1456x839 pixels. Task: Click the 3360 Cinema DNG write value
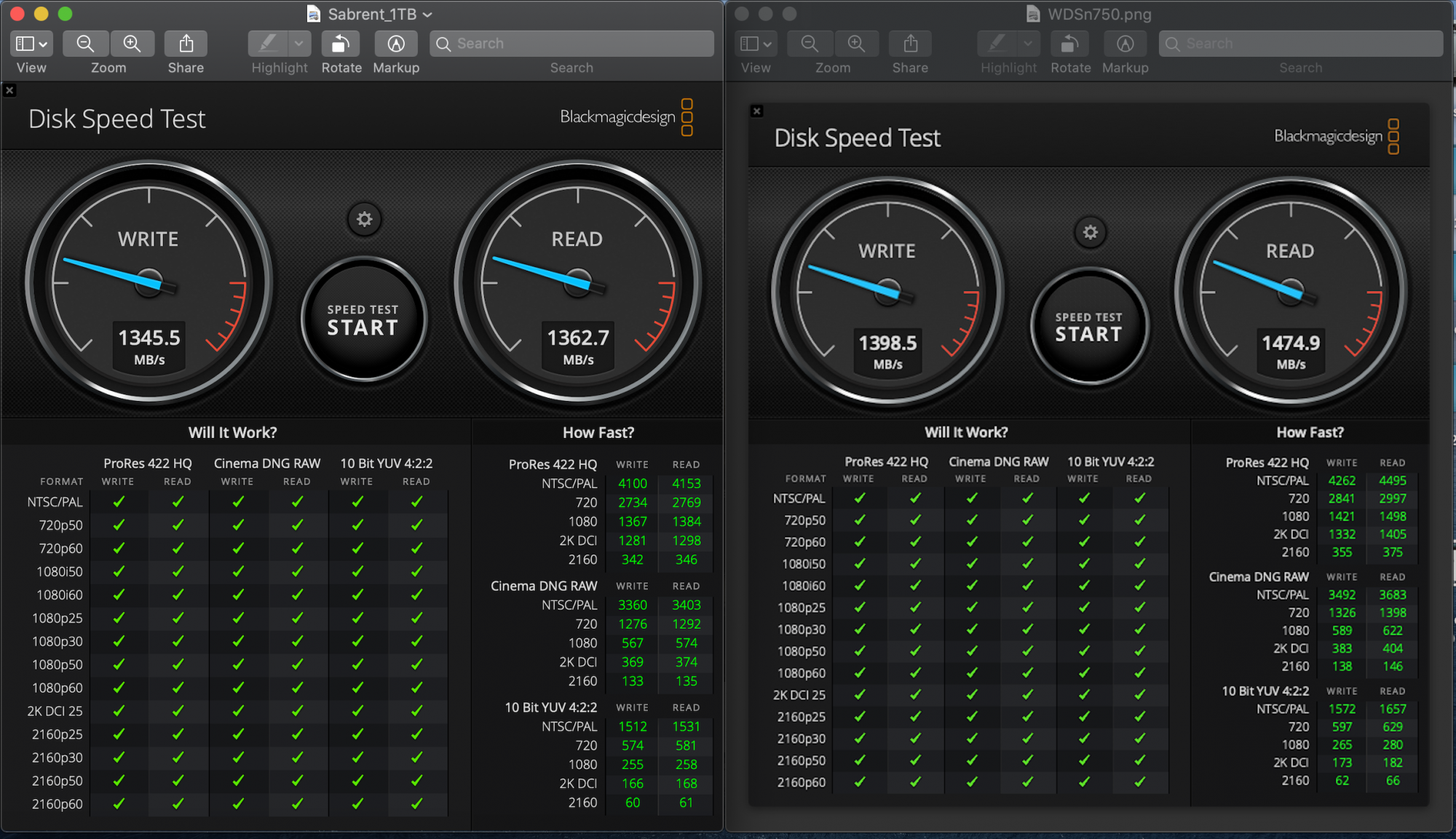click(x=632, y=605)
